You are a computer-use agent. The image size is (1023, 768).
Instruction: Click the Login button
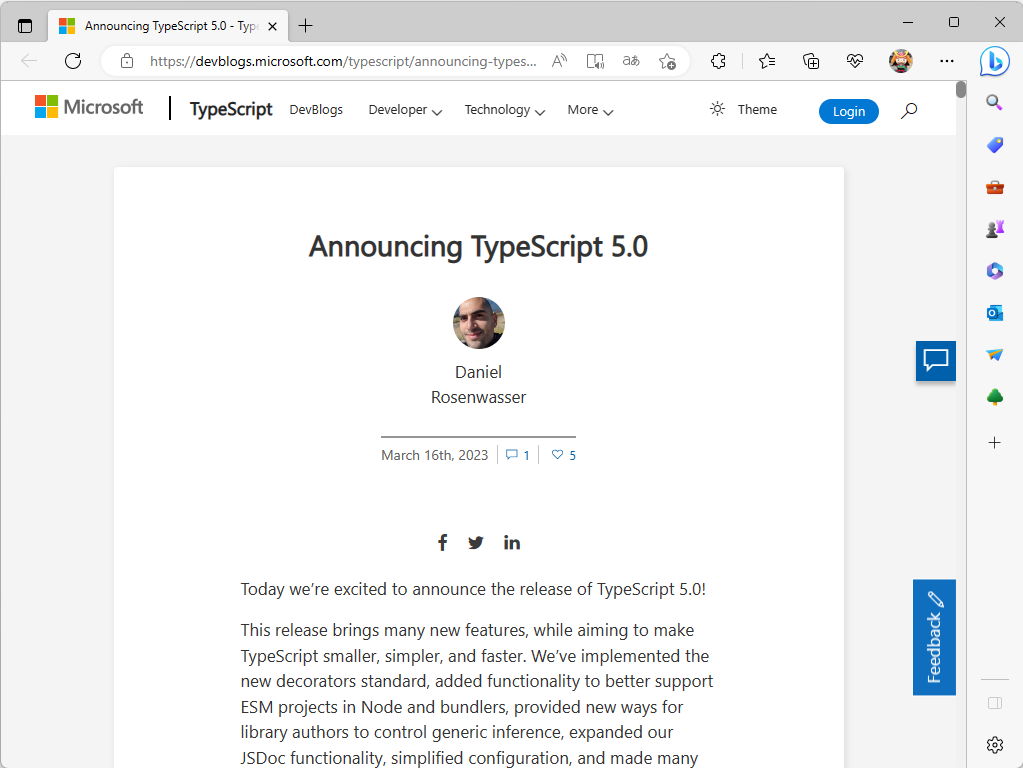tap(848, 112)
